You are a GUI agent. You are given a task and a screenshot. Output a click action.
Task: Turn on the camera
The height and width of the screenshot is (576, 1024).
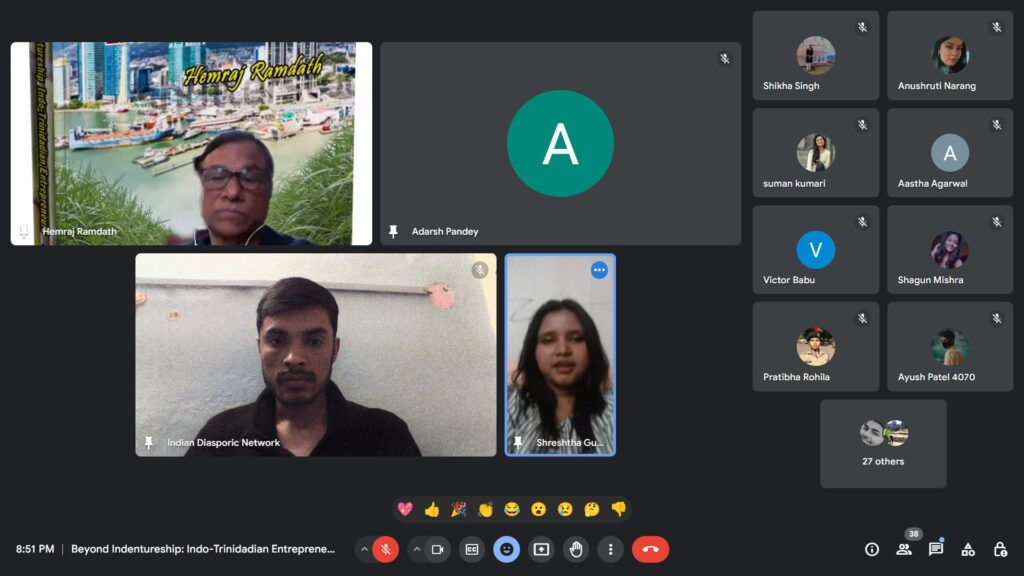(x=438, y=549)
